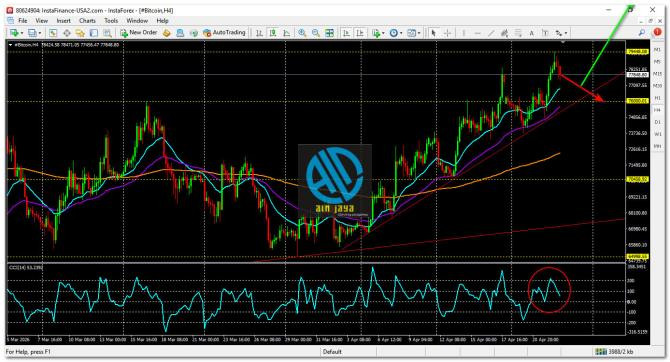This screenshot has width=670, height=362.
Task: Click the connection status 3988/2 kb
Action: pyautogui.click(x=614, y=352)
